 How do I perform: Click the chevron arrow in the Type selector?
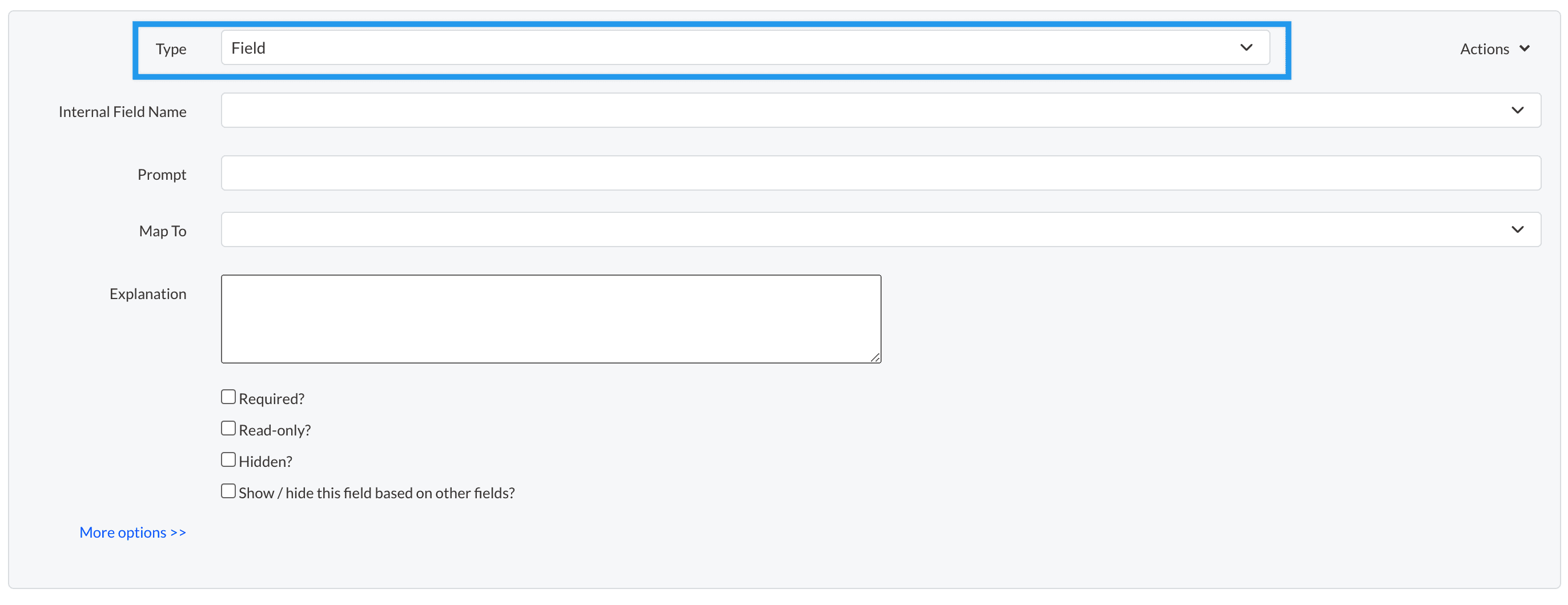[1246, 47]
